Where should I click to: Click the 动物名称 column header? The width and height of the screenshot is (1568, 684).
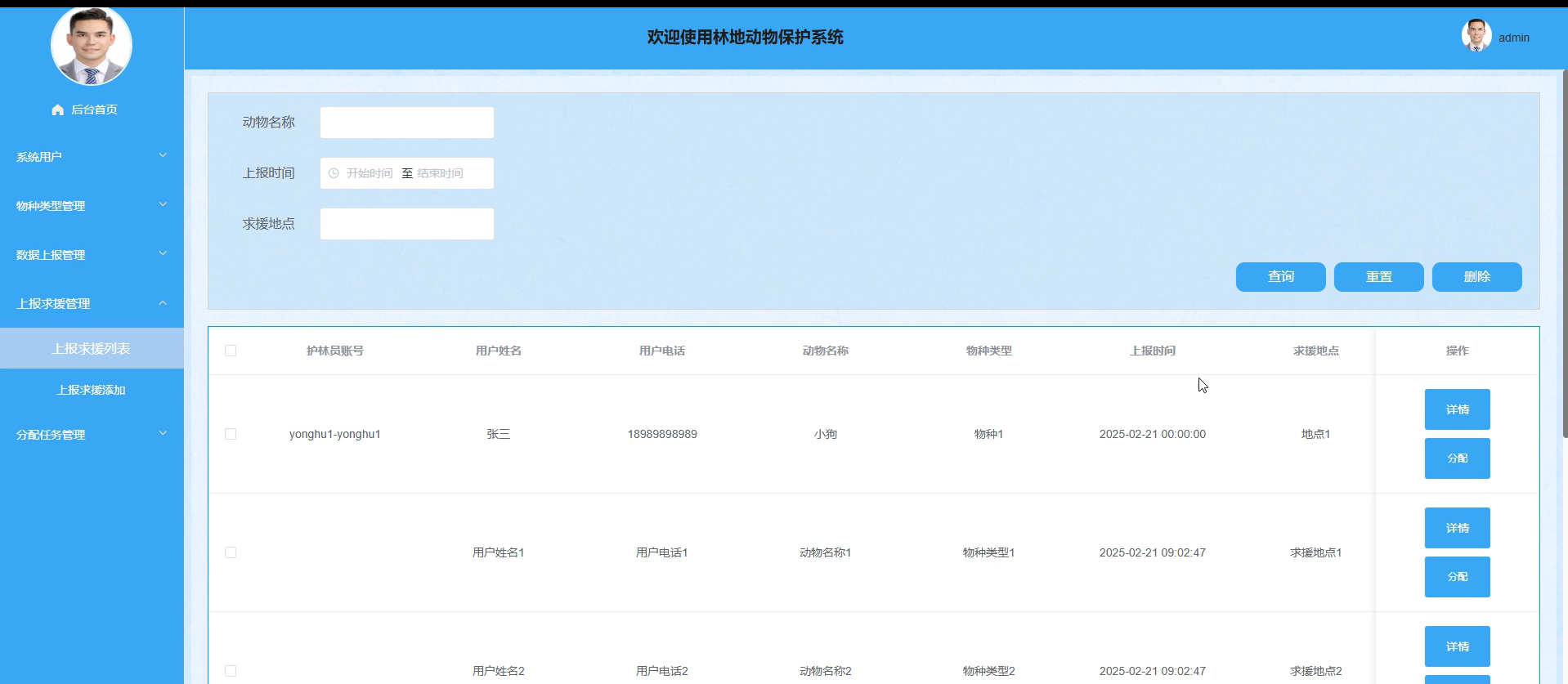pos(826,351)
